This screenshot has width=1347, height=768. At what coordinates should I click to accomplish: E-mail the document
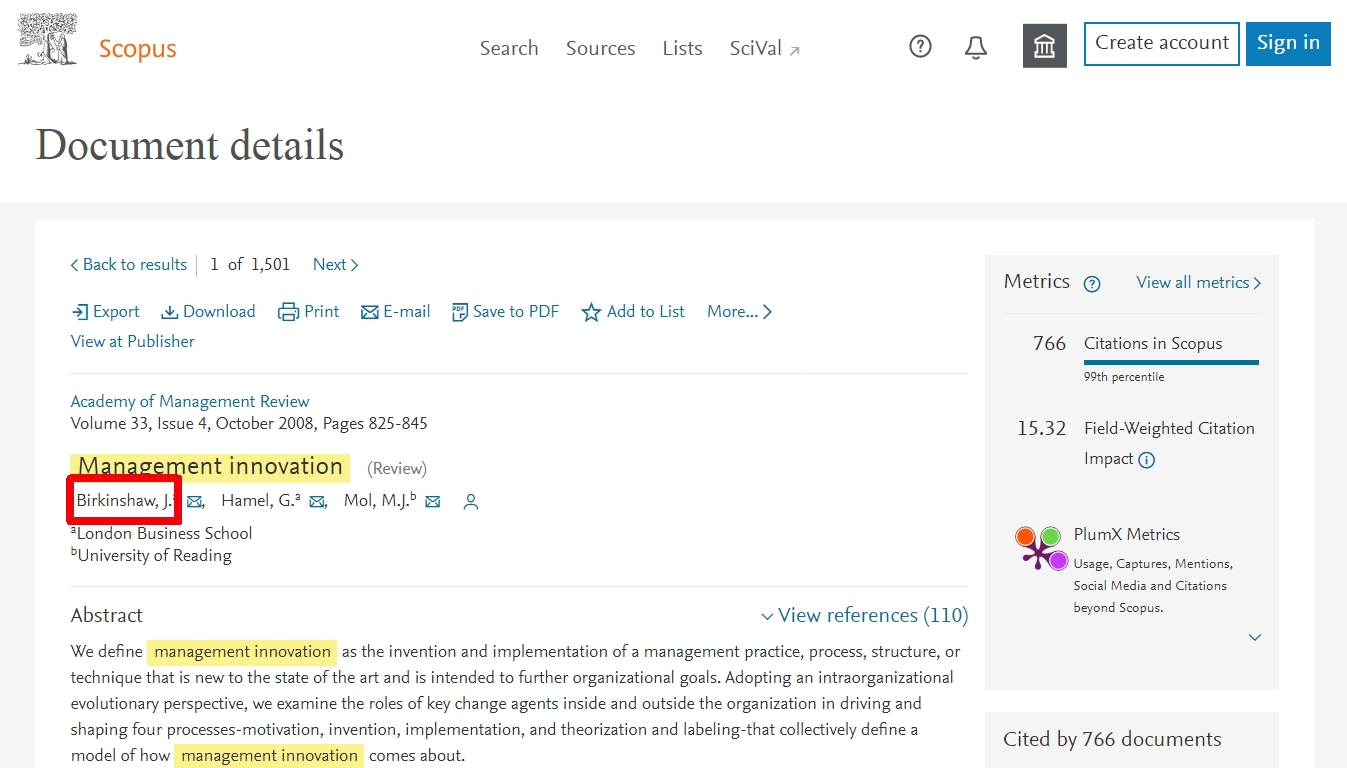395,311
